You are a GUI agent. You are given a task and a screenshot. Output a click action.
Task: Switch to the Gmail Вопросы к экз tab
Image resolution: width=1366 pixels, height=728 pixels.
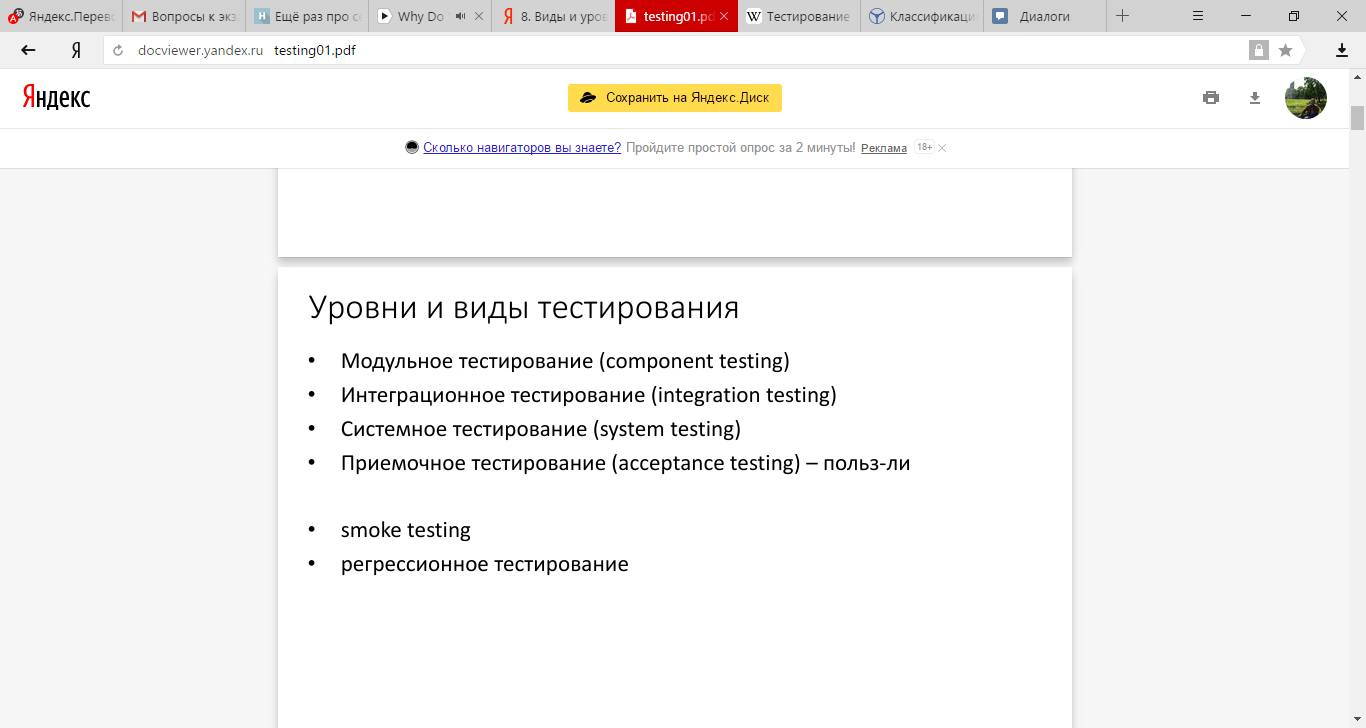pyautogui.click(x=184, y=17)
